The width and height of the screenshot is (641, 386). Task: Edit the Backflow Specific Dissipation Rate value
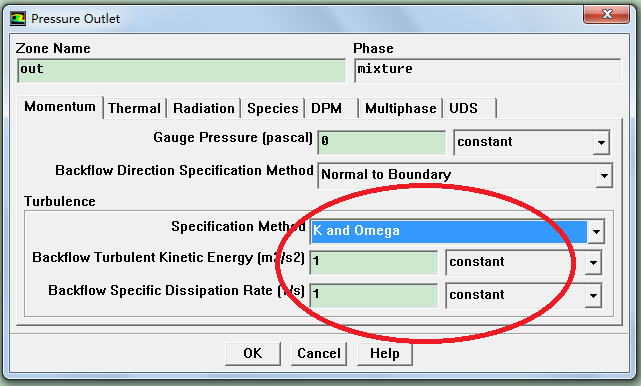pos(374,296)
